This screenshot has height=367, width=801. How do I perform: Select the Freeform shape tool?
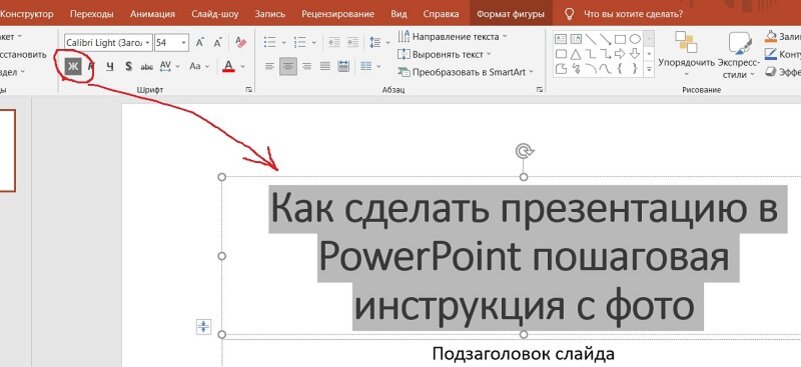pyautogui.click(x=561, y=68)
